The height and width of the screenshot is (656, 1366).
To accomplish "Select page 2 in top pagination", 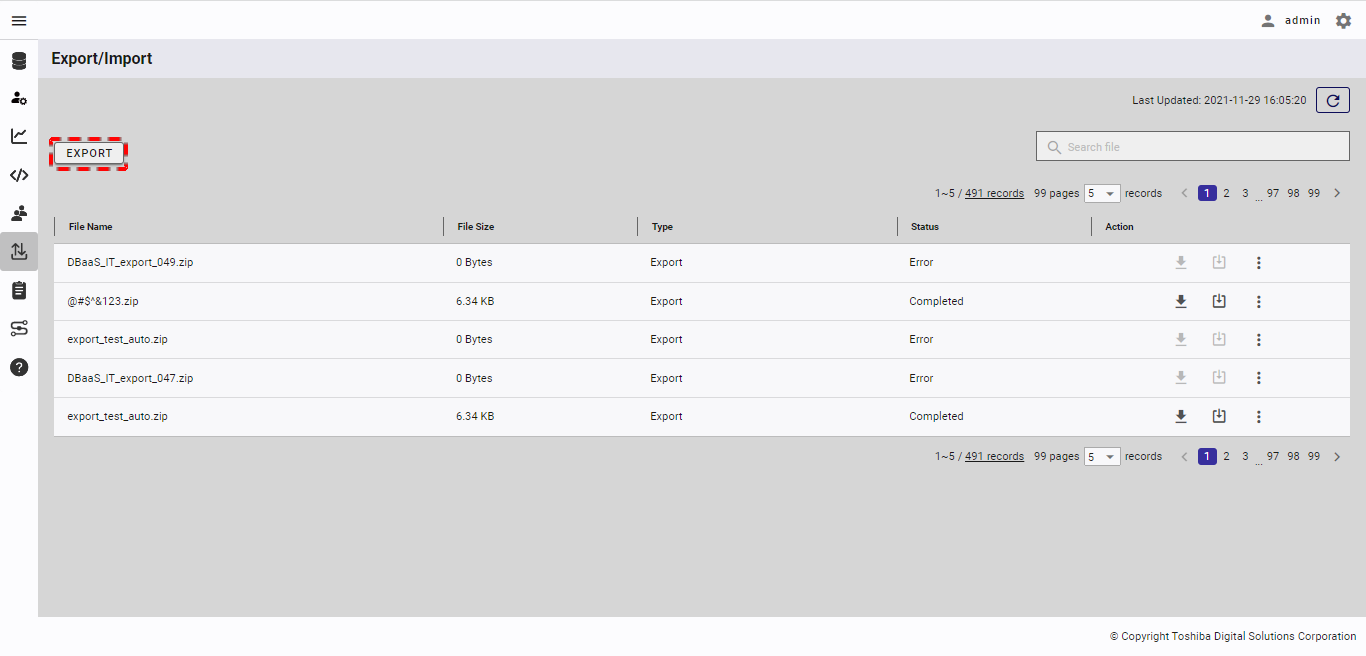I will click(x=1226, y=193).
